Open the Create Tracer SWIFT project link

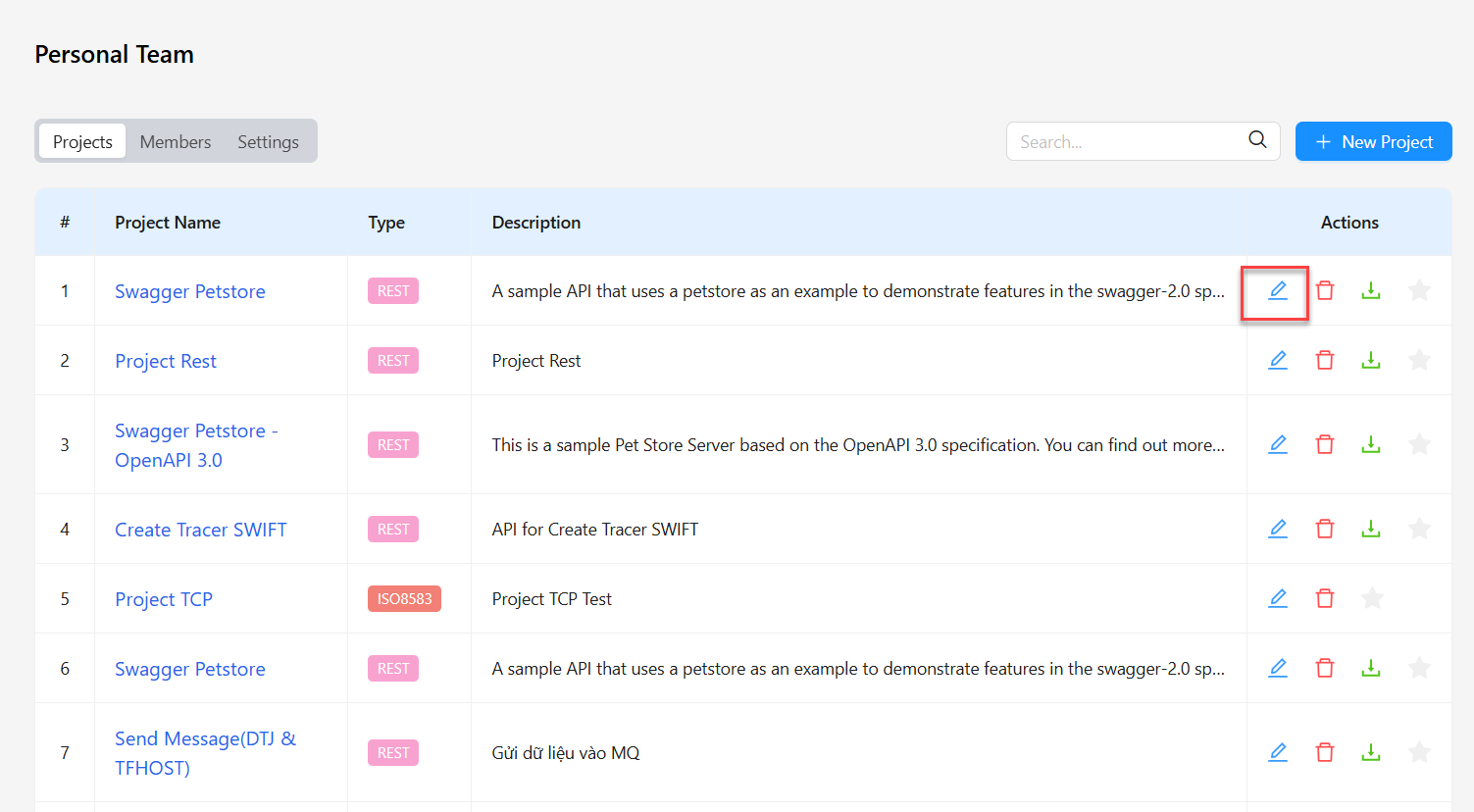[x=200, y=530]
